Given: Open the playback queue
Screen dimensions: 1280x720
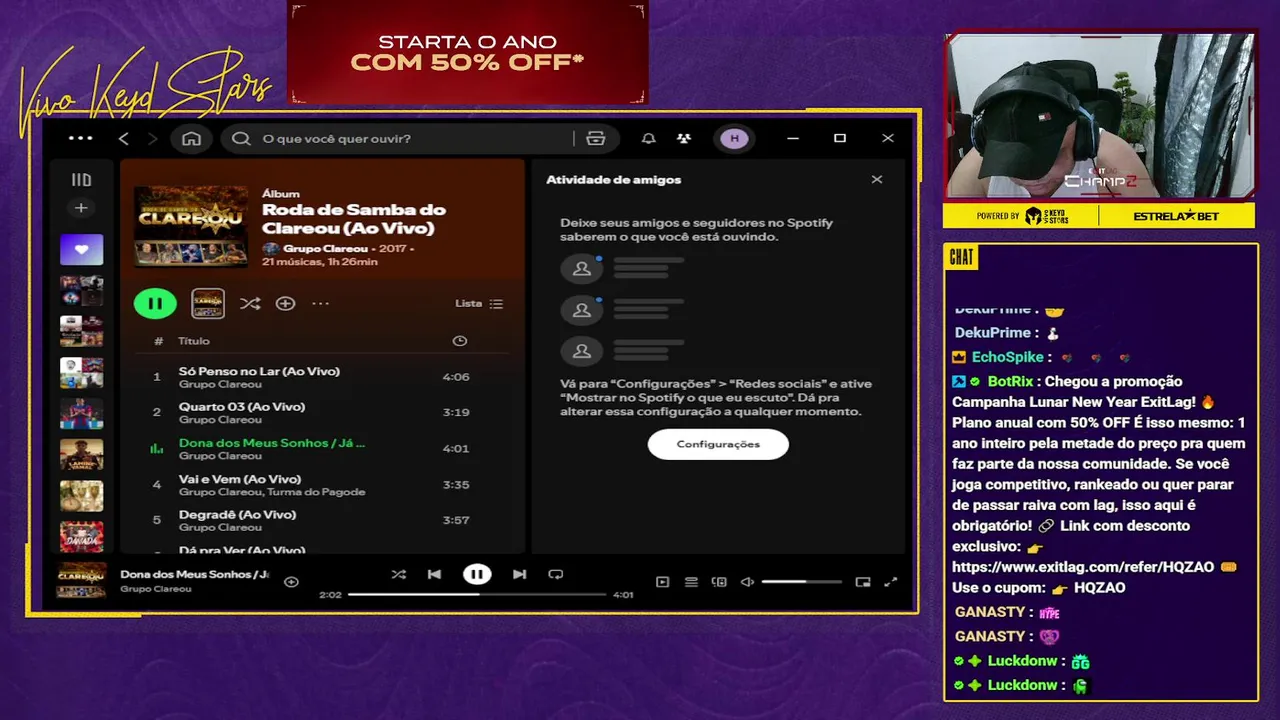Looking at the screenshot, I should point(691,581).
